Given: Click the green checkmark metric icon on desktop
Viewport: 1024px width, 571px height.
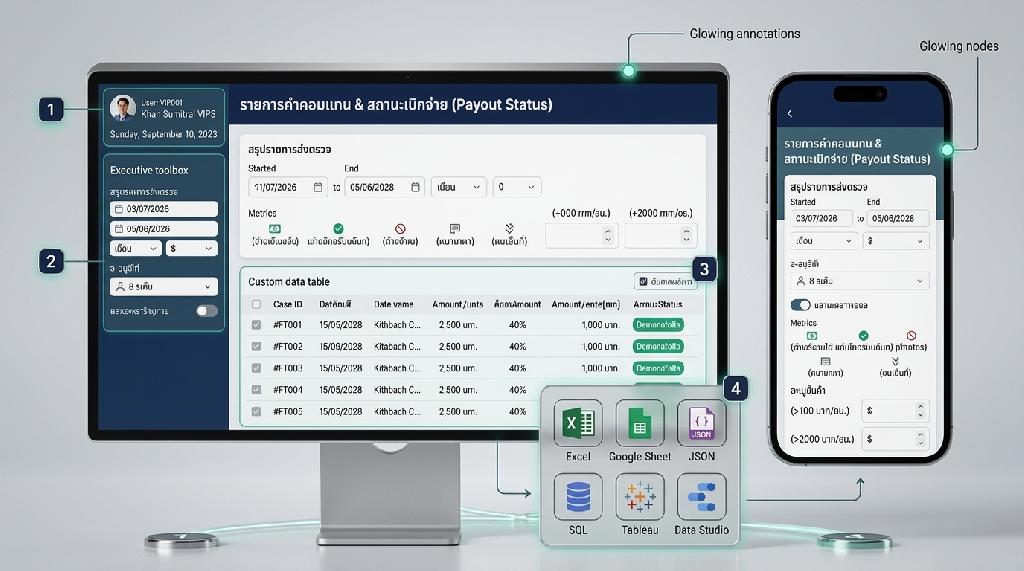Looking at the screenshot, I should point(338,229).
